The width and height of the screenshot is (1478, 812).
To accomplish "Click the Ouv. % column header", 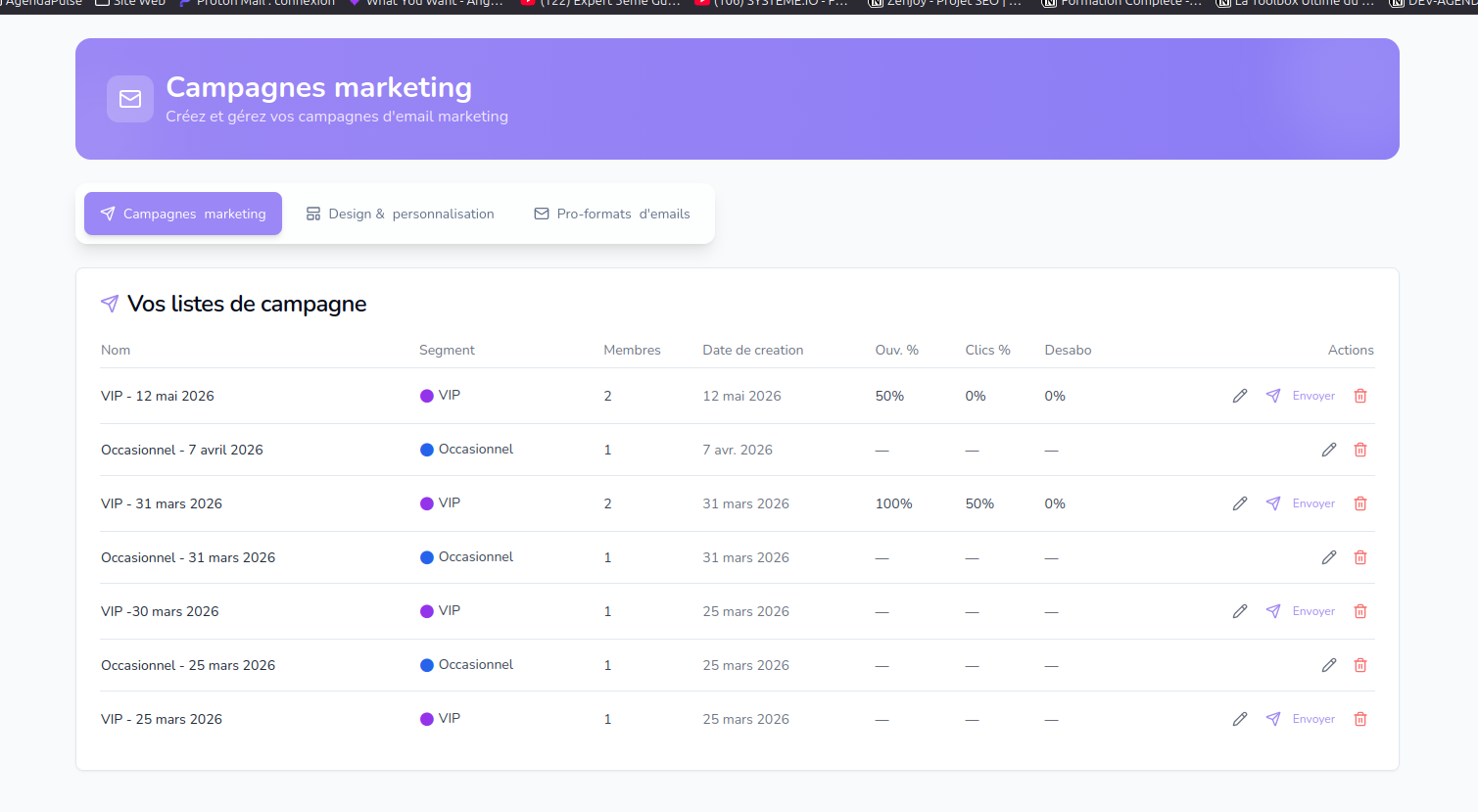I will point(897,350).
